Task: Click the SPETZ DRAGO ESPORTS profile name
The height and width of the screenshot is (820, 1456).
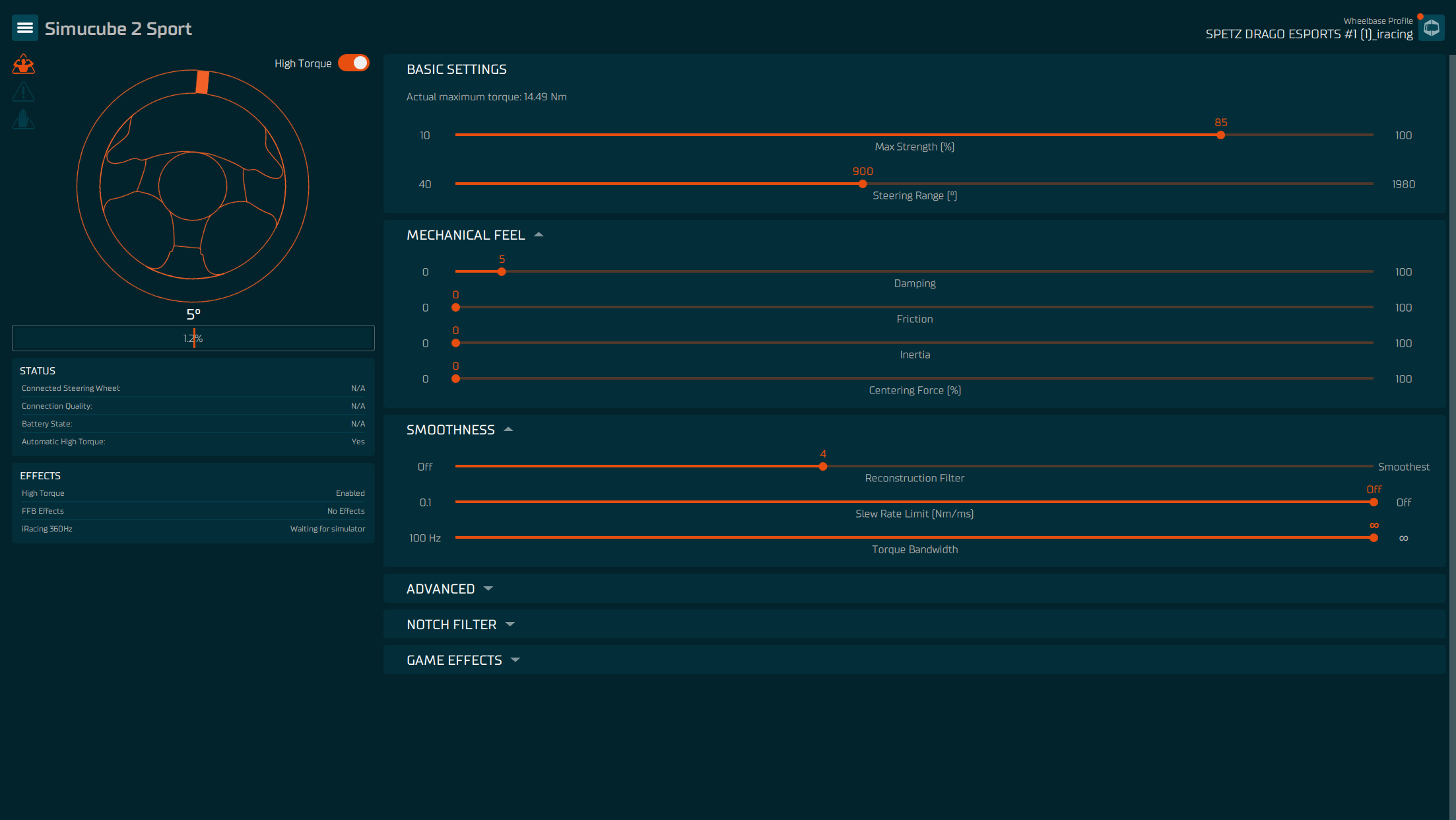Action: click(1309, 34)
